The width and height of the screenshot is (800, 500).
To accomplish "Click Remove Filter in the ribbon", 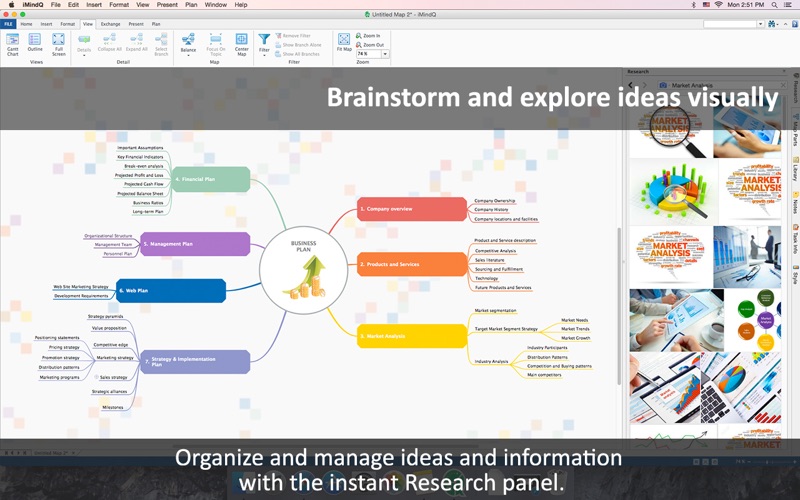I will coord(293,36).
